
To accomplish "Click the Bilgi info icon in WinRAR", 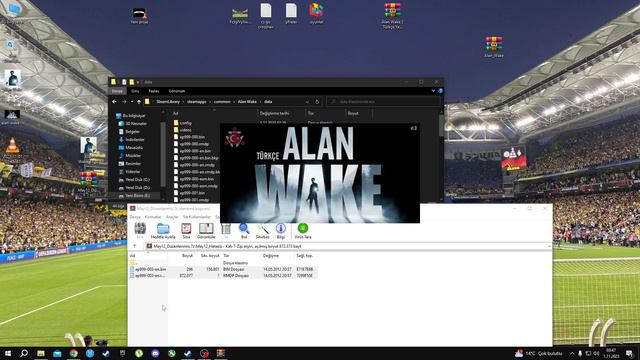I will pyautogui.click(x=280, y=231).
